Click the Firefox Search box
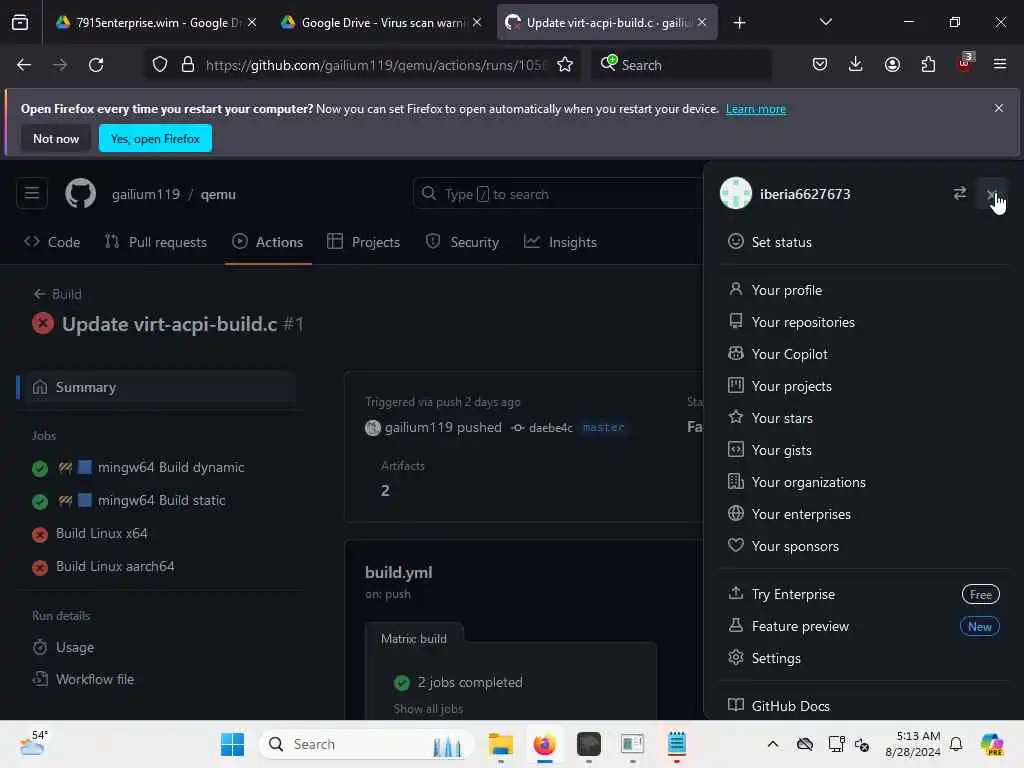This screenshot has height=768, width=1024. (681, 65)
